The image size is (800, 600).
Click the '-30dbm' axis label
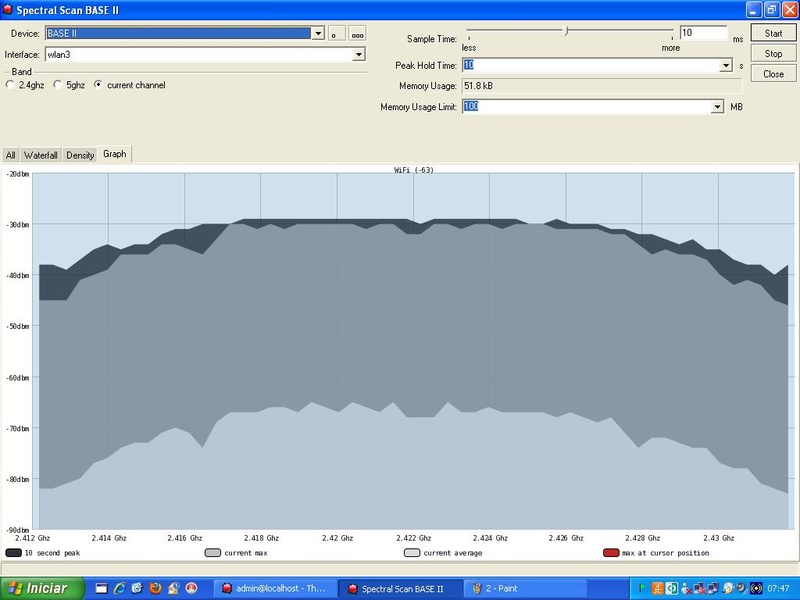pos(17,224)
